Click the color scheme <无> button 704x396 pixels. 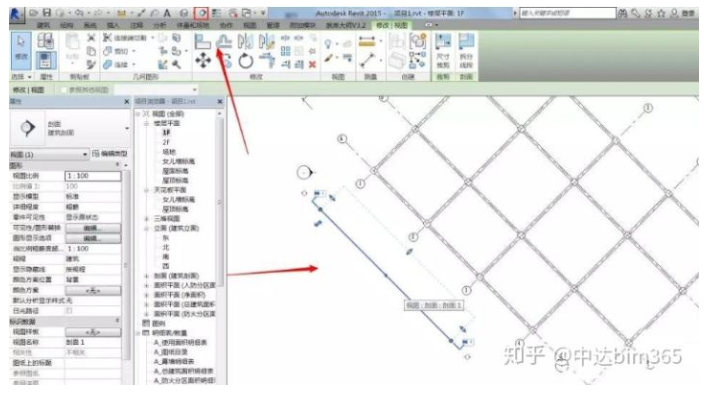(x=93, y=290)
